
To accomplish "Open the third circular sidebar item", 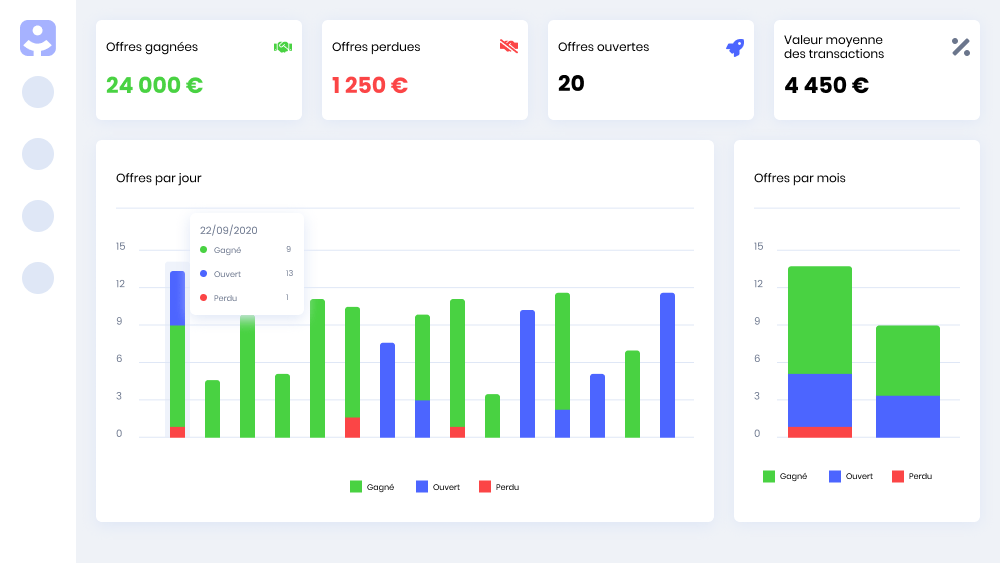I will [38, 216].
